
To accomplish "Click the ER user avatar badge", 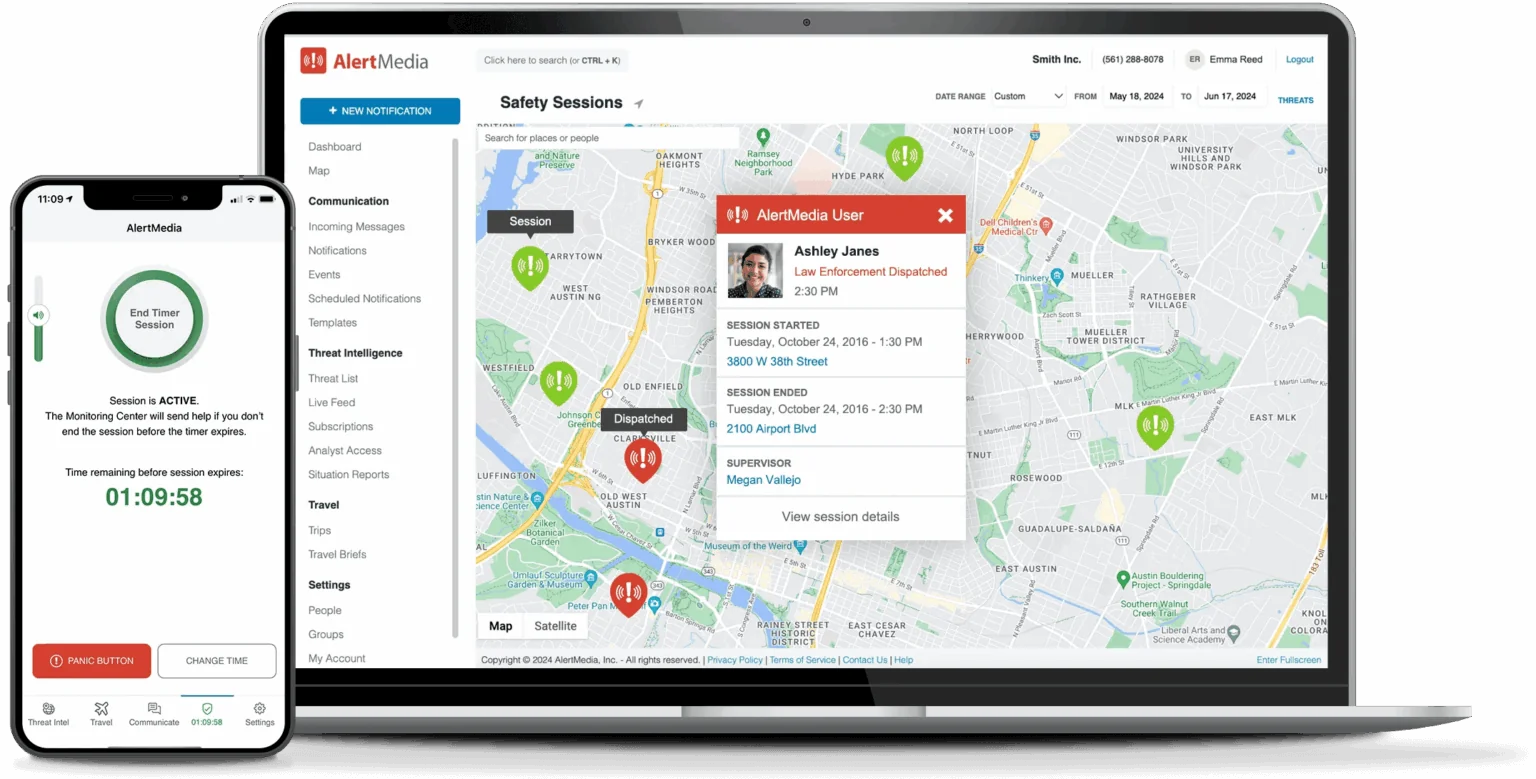I will point(1194,60).
